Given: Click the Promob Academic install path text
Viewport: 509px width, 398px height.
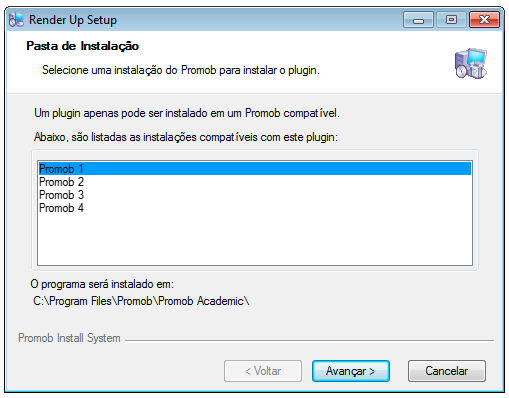Looking at the screenshot, I should [x=141, y=301].
